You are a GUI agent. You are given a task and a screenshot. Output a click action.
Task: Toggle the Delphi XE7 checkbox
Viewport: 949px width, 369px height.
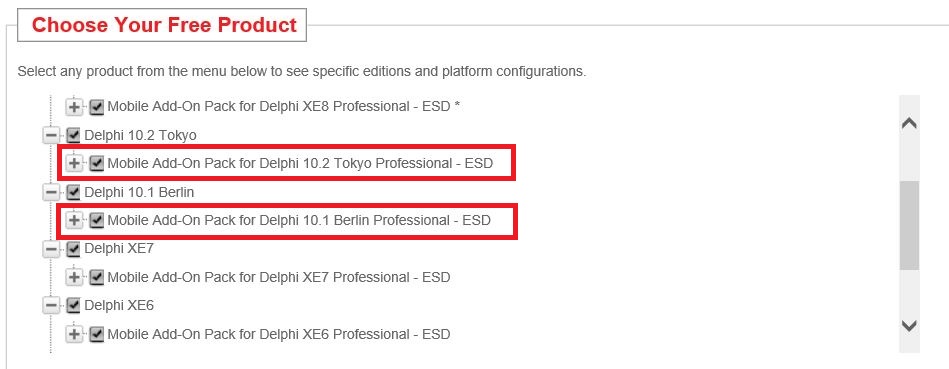pos(73,249)
